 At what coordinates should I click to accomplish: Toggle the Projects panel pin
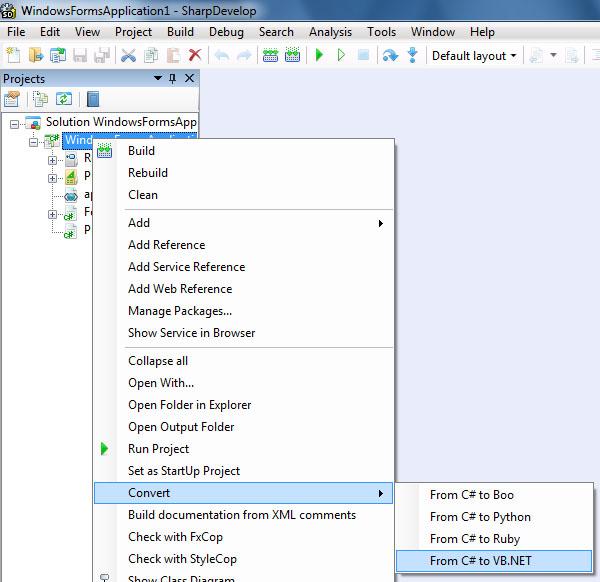pyautogui.click(x=173, y=78)
